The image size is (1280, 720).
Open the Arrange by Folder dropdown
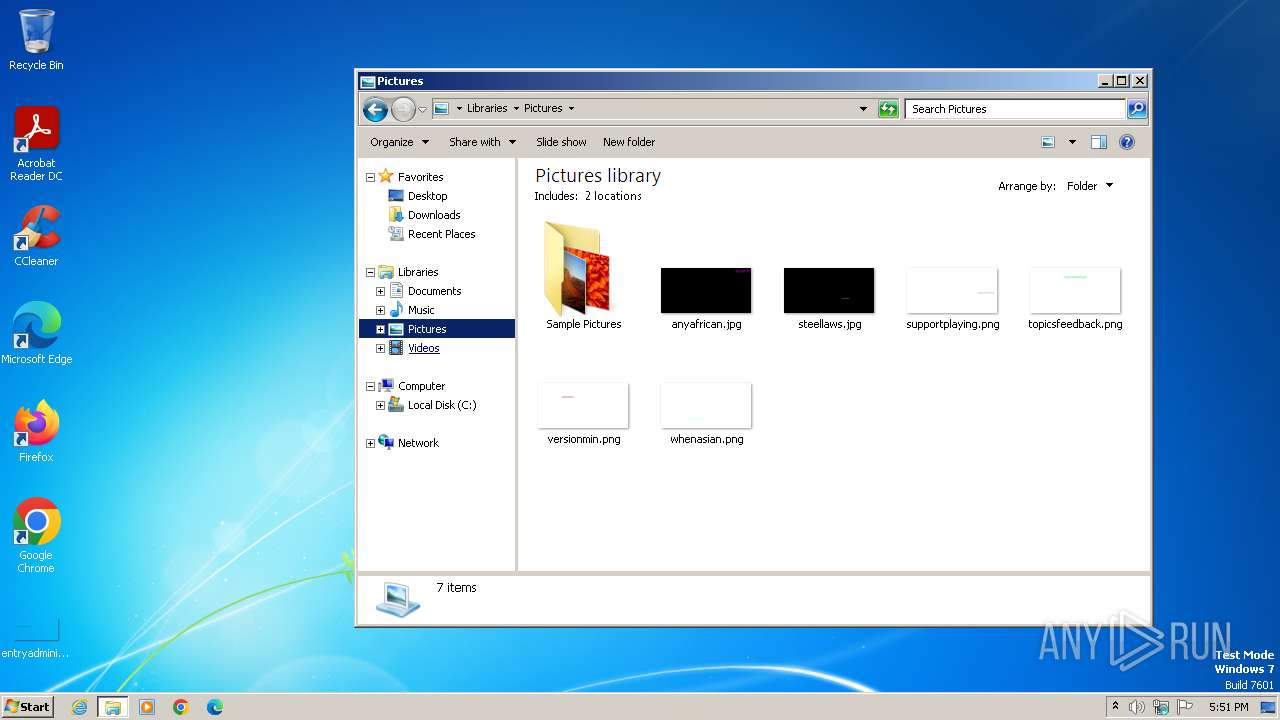(1089, 186)
